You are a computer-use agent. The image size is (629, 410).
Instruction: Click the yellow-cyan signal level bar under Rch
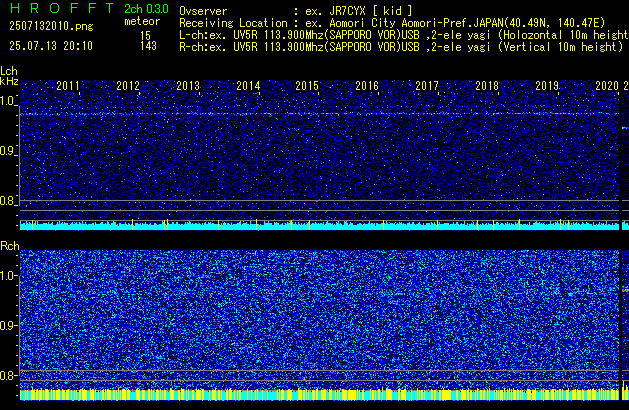tap(319, 395)
